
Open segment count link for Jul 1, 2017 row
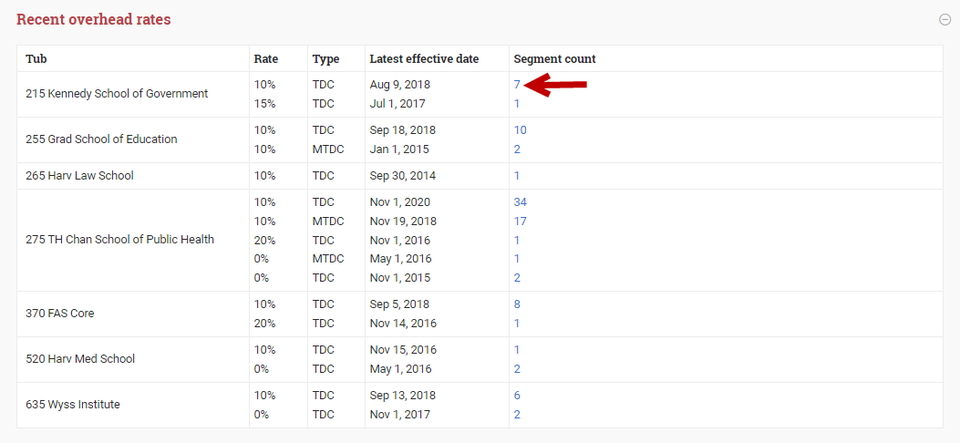(x=517, y=103)
